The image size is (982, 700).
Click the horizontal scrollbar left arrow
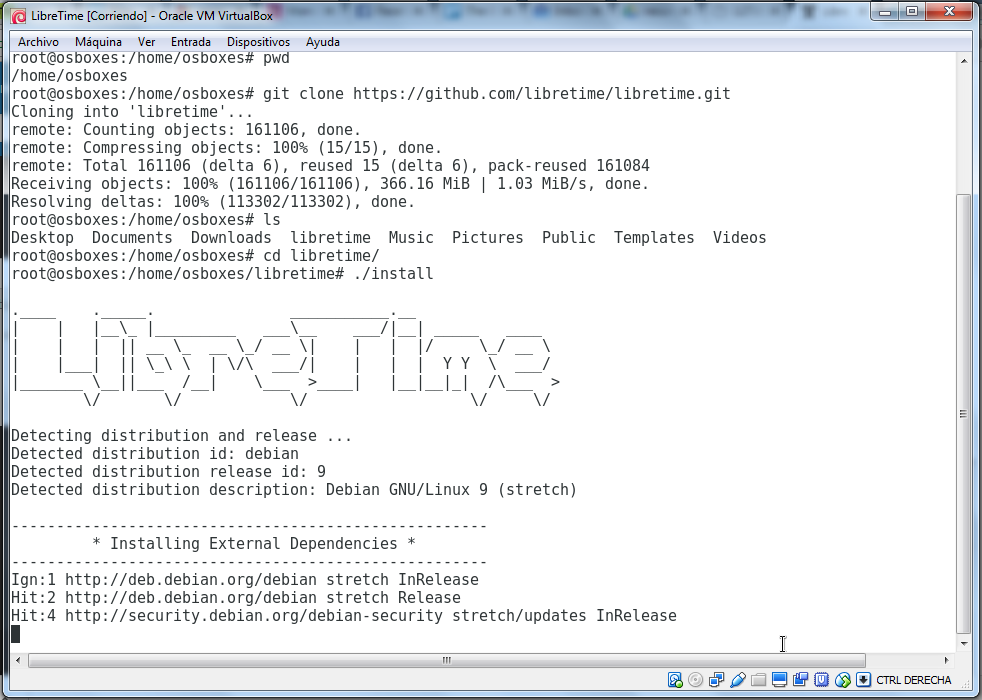point(18,660)
